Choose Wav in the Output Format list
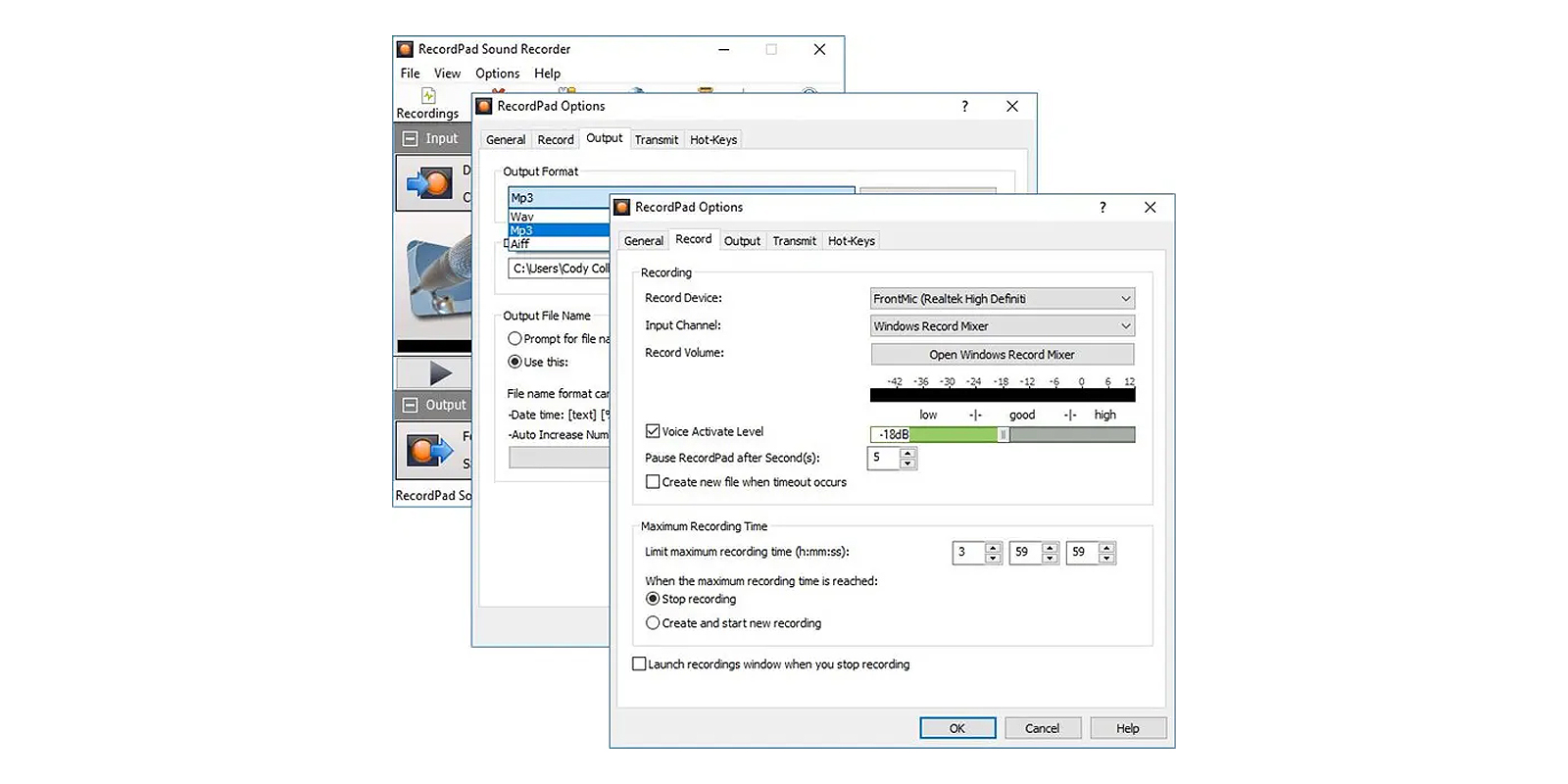1568x784 pixels. coord(559,217)
